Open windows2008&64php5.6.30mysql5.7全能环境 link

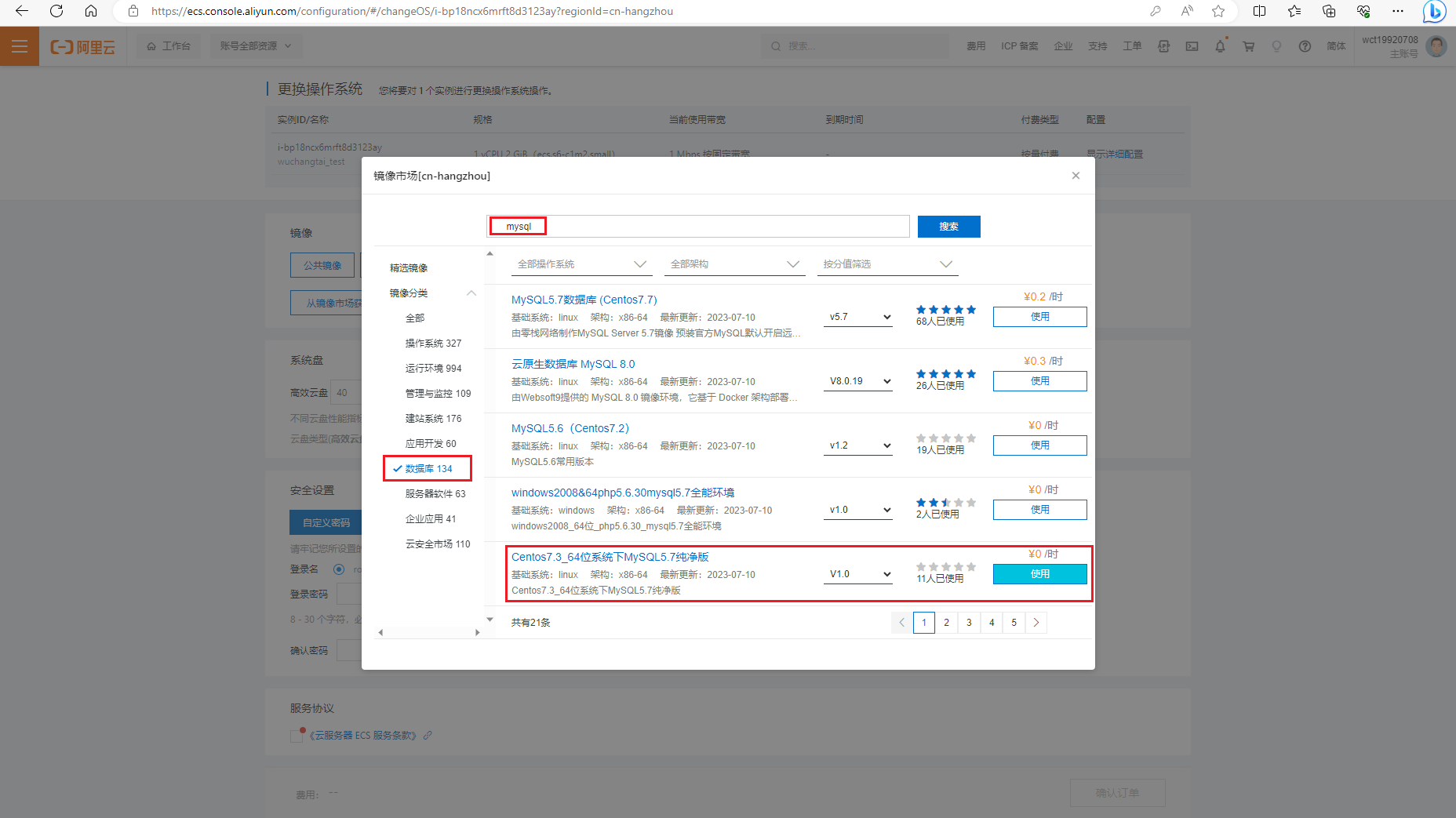[623, 493]
